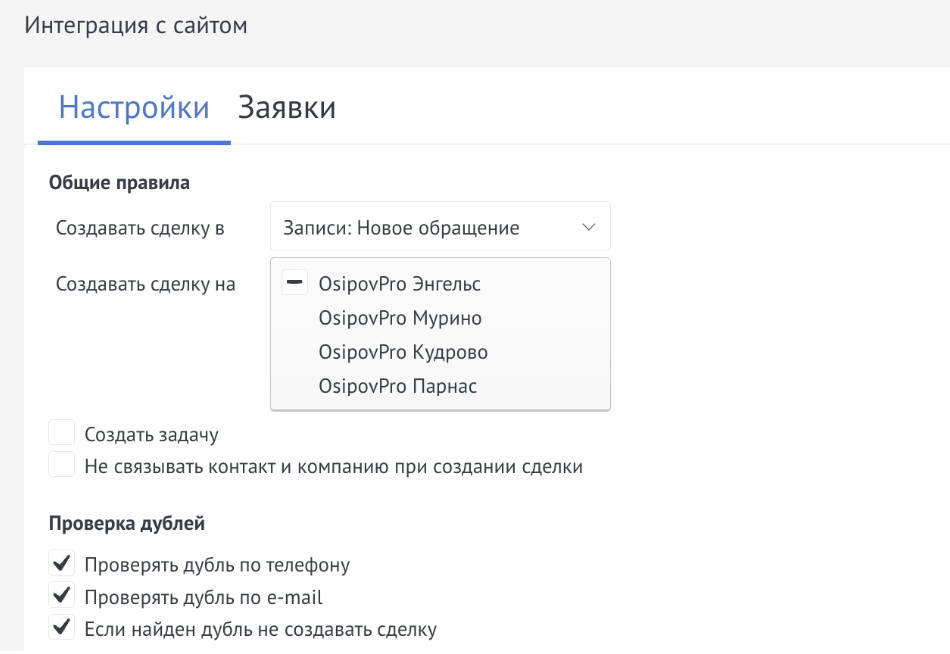Select OsipovPro Мурино in the list

tap(400, 319)
